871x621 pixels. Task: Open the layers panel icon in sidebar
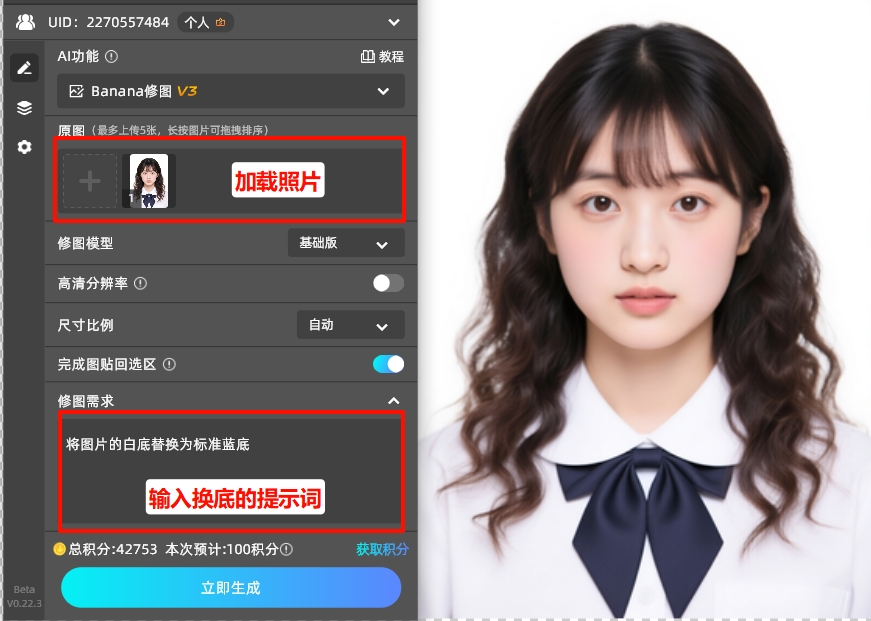pyautogui.click(x=23, y=108)
